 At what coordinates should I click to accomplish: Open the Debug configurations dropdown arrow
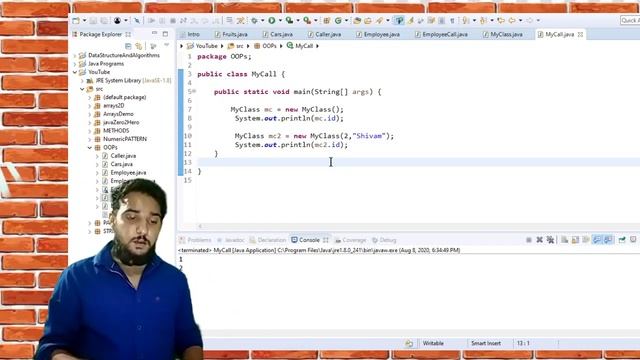[262, 20]
